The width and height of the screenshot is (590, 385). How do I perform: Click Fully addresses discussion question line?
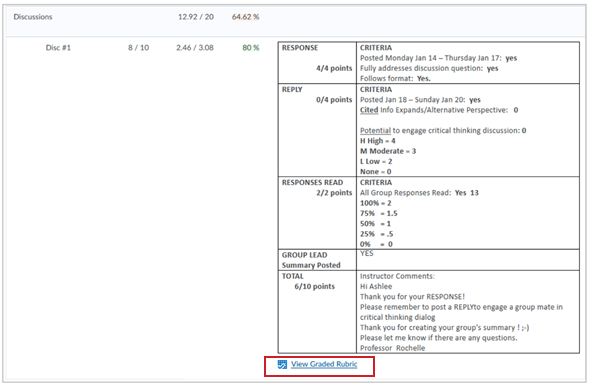point(429,68)
